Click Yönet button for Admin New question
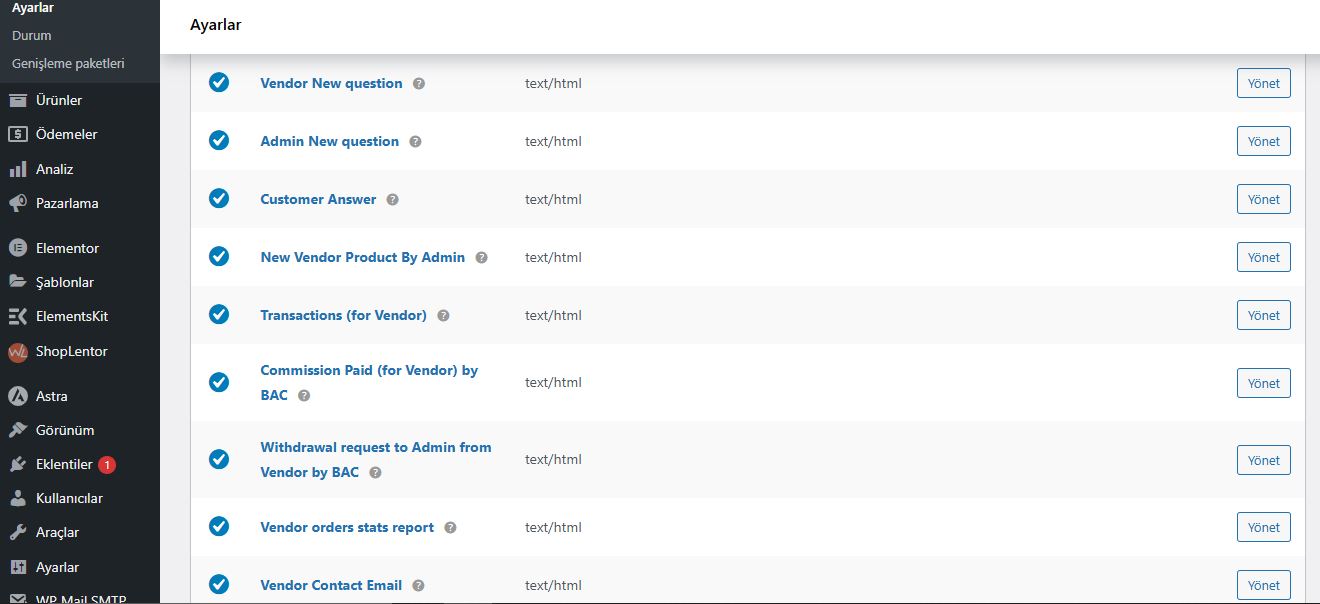This screenshot has width=1320, height=604. click(x=1263, y=141)
